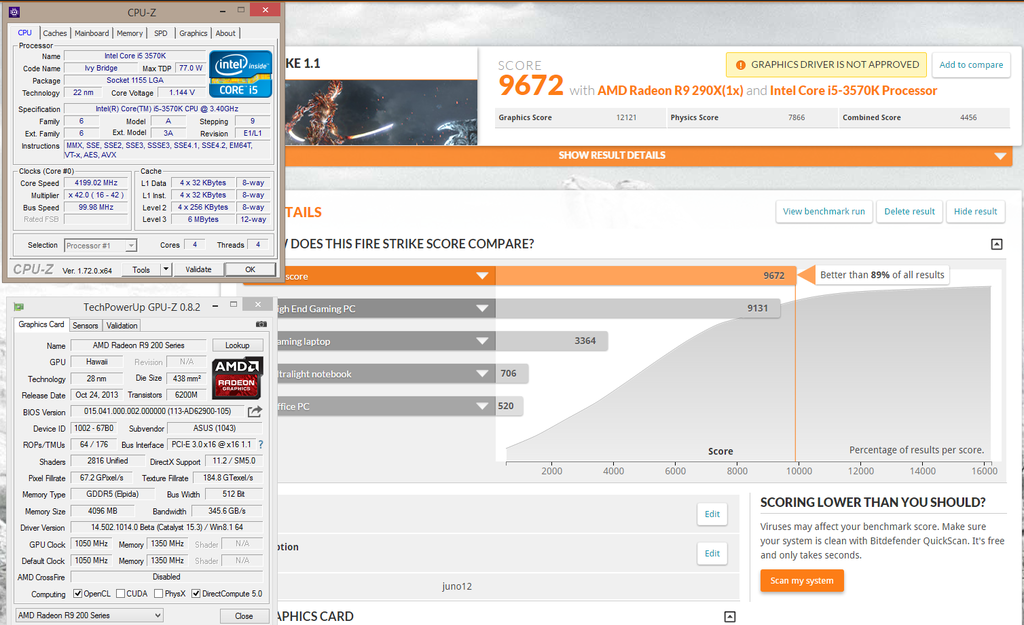Follow the Intel Core i5-3570K Processor link
This screenshot has width=1024, height=625.
[x=854, y=91]
